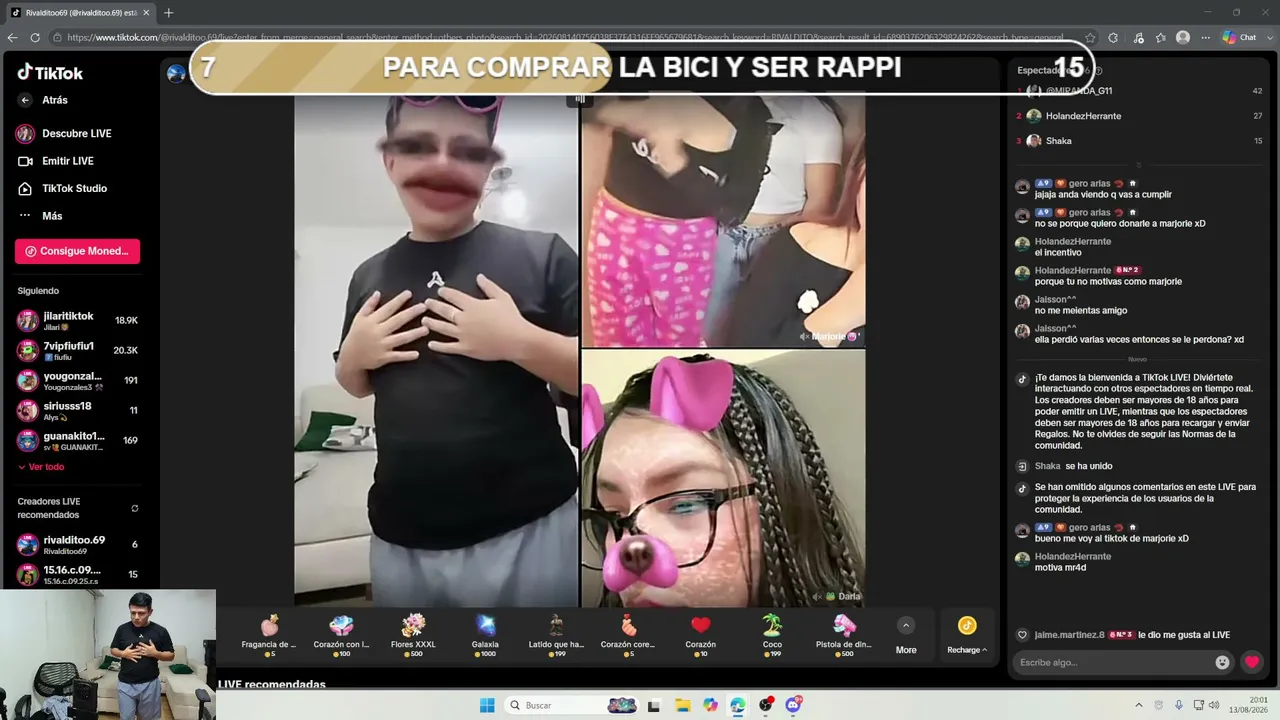
Task: Open TikTok Studio in the sidebar
Action: (x=62, y=188)
